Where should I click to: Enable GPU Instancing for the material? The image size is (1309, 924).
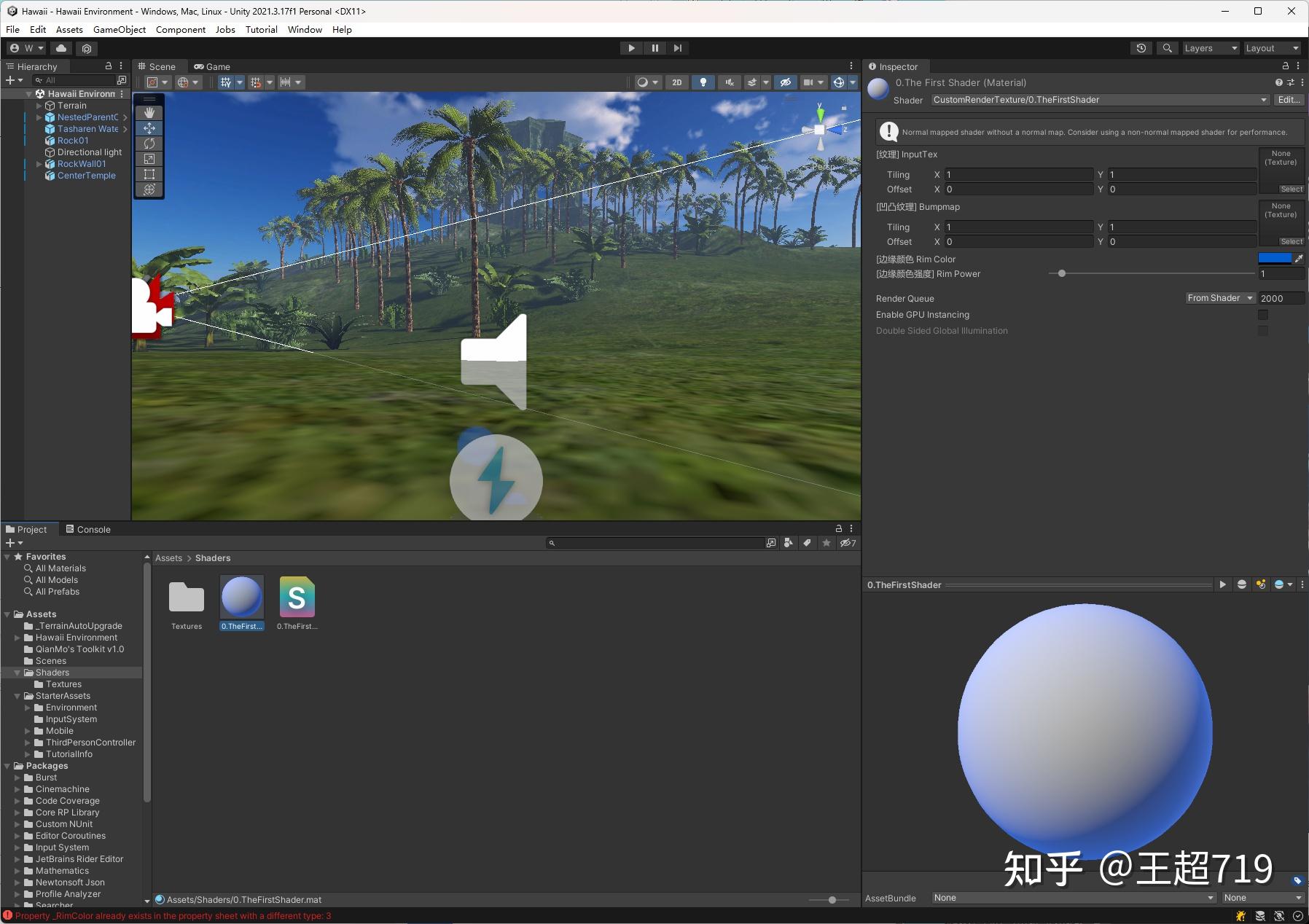pyautogui.click(x=1263, y=314)
